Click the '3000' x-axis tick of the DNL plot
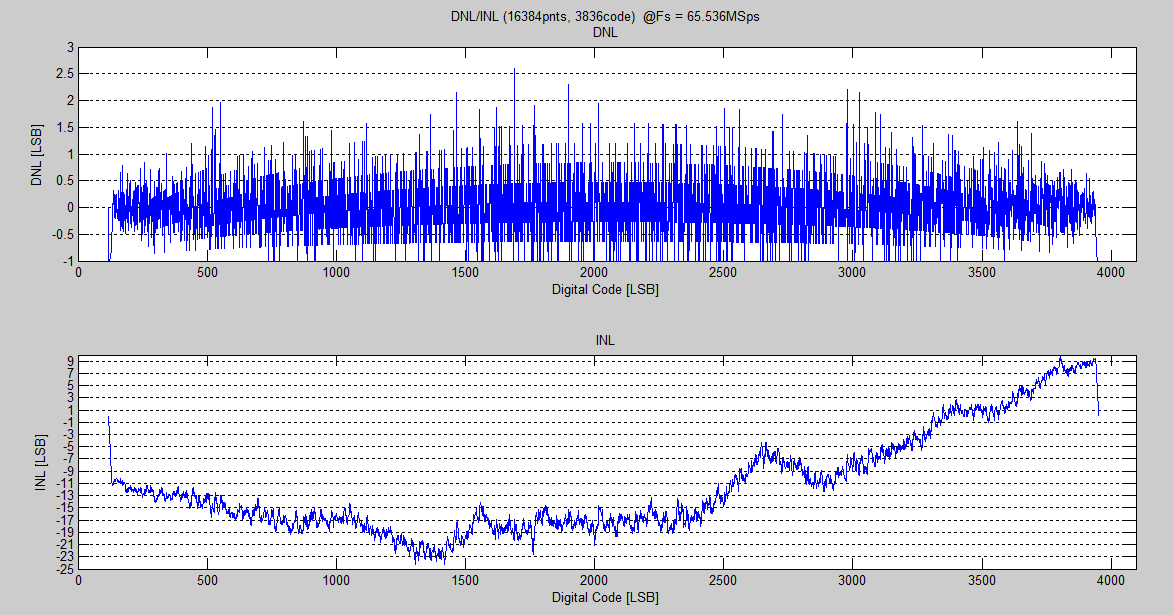The height and width of the screenshot is (615, 1173). click(x=852, y=273)
